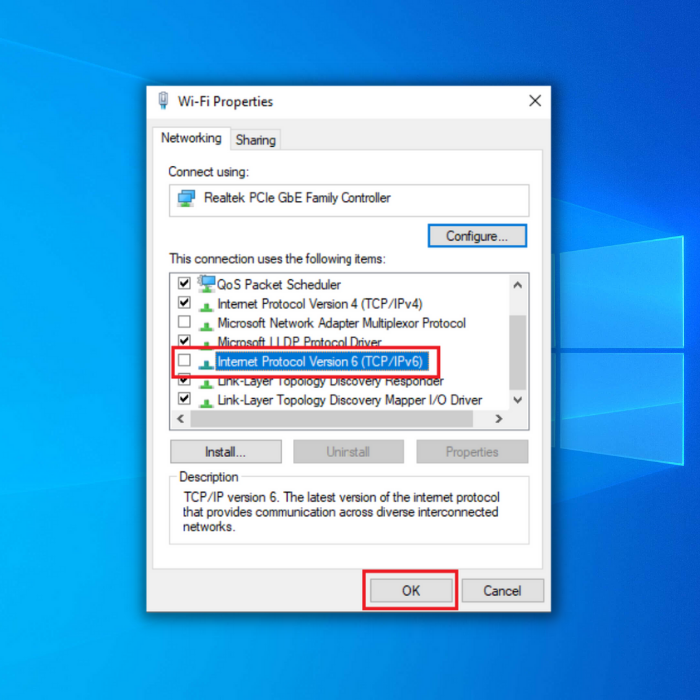This screenshot has height=700, width=700.
Task: Toggle Link-Layer Topology Discovery Mapper I/O Driver checkbox
Action: (x=184, y=398)
